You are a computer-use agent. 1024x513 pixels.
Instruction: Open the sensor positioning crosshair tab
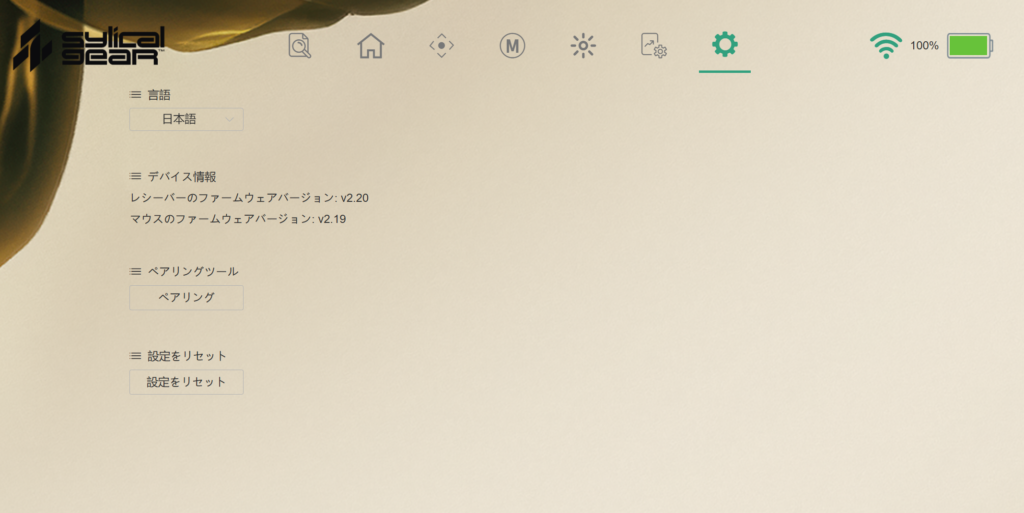441,46
